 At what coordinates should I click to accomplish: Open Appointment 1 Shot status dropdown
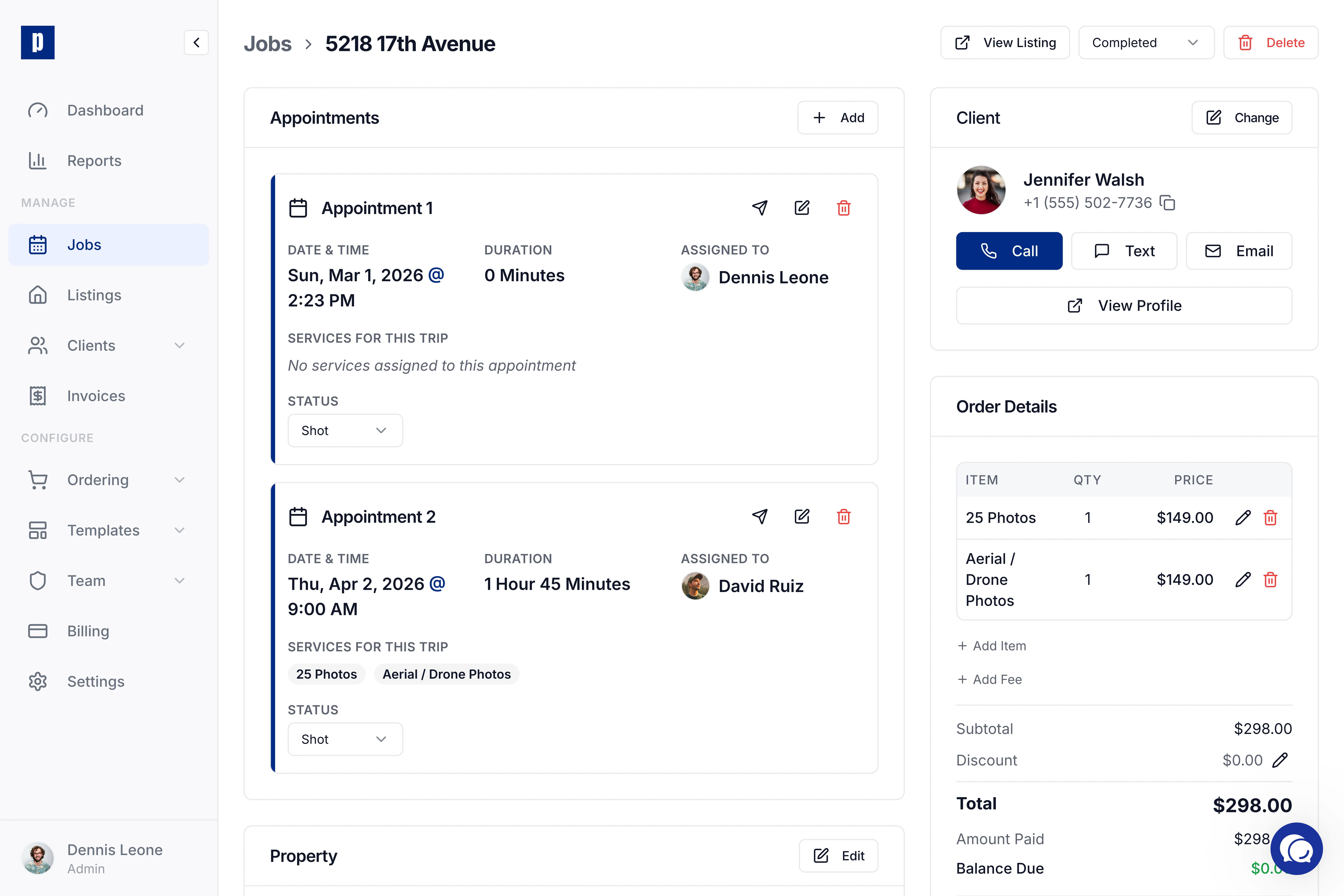point(345,430)
